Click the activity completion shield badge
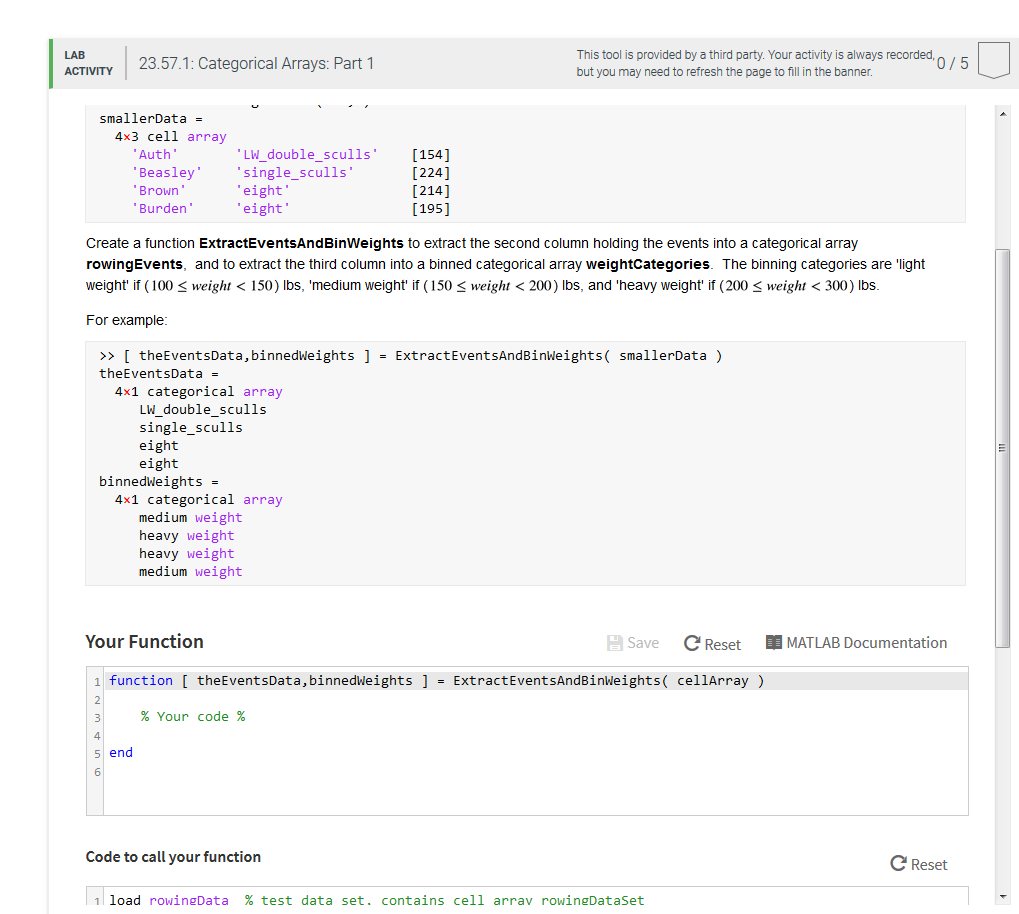 993,60
